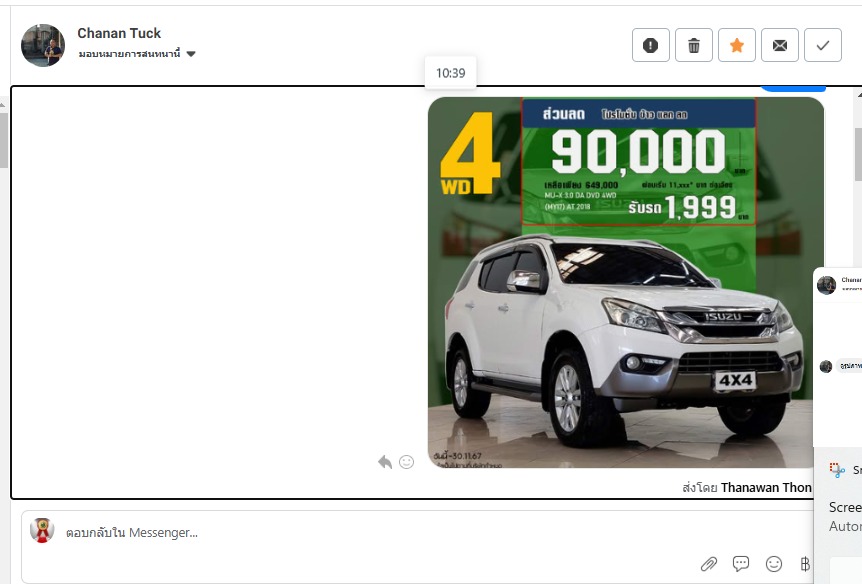Open the Isuzu MU-X promotion image
862x584 pixels.
[x=626, y=283]
